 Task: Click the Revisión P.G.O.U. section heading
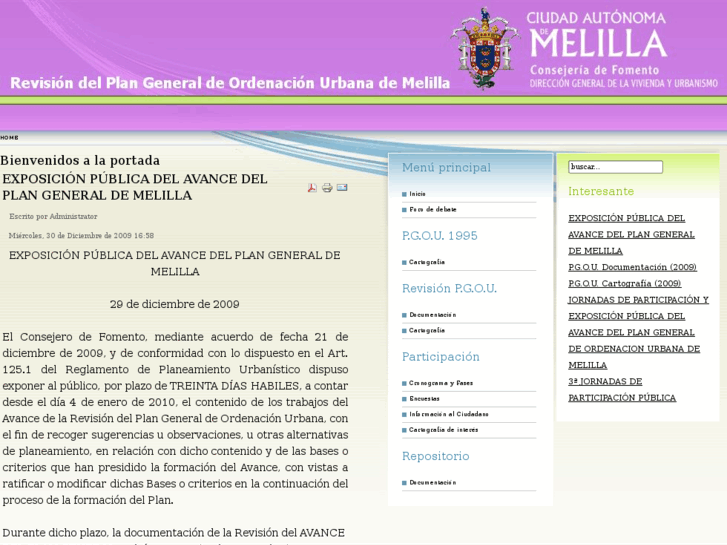449,289
